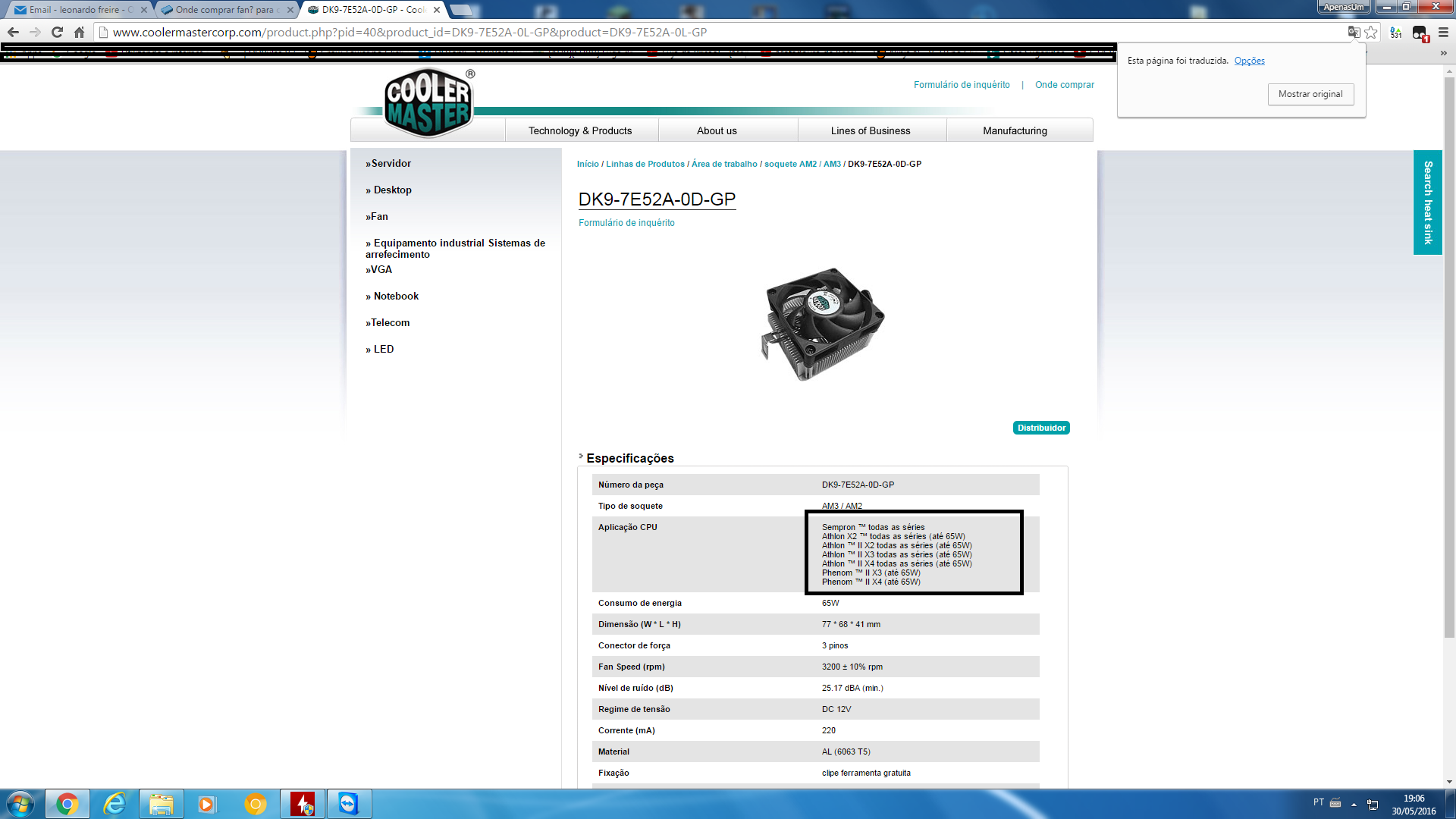1456x819 pixels.
Task: Open the Technology & Products menu
Action: pyautogui.click(x=580, y=130)
